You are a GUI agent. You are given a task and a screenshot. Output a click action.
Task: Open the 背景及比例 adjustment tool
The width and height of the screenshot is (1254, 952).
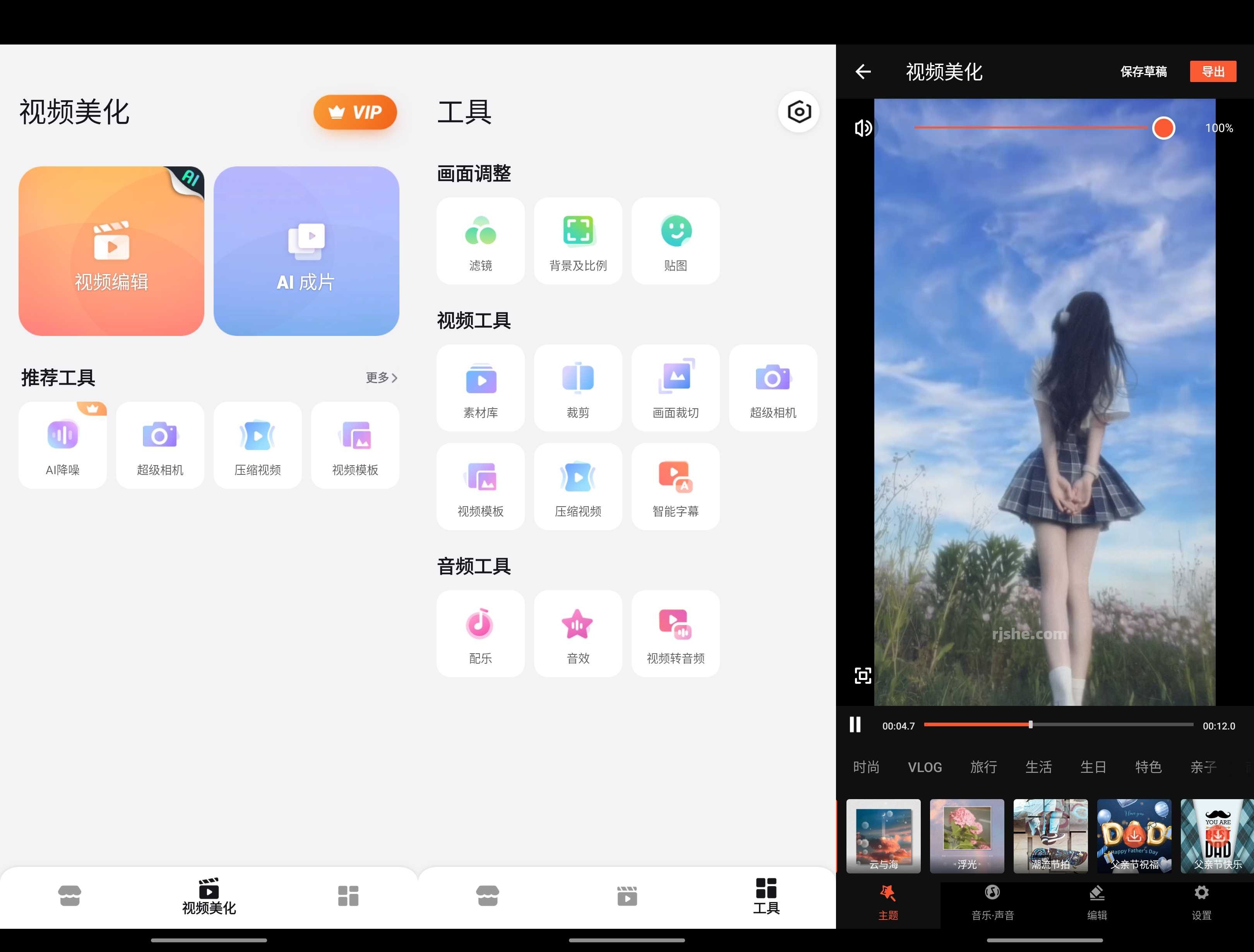click(578, 240)
